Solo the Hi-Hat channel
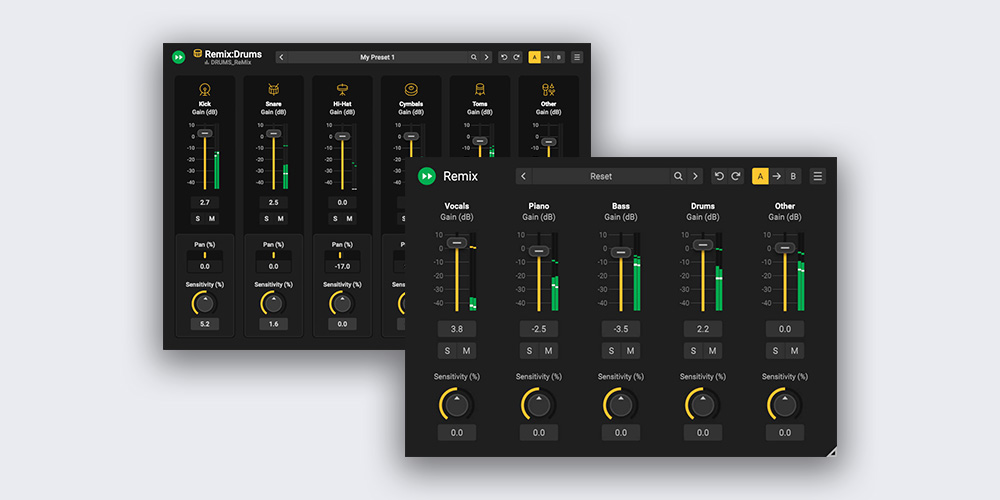The image size is (1000, 500). 335,219
